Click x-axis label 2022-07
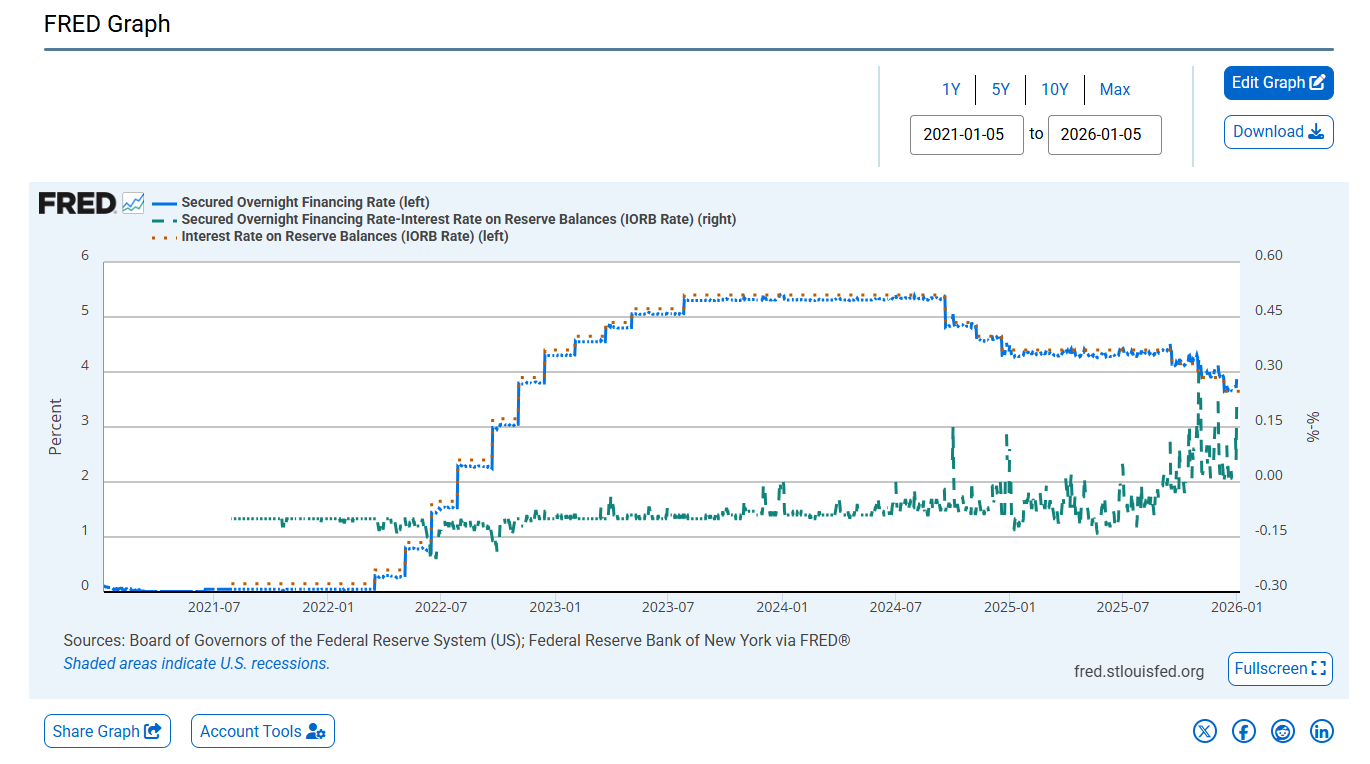The width and height of the screenshot is (1370, 764). 441,607
